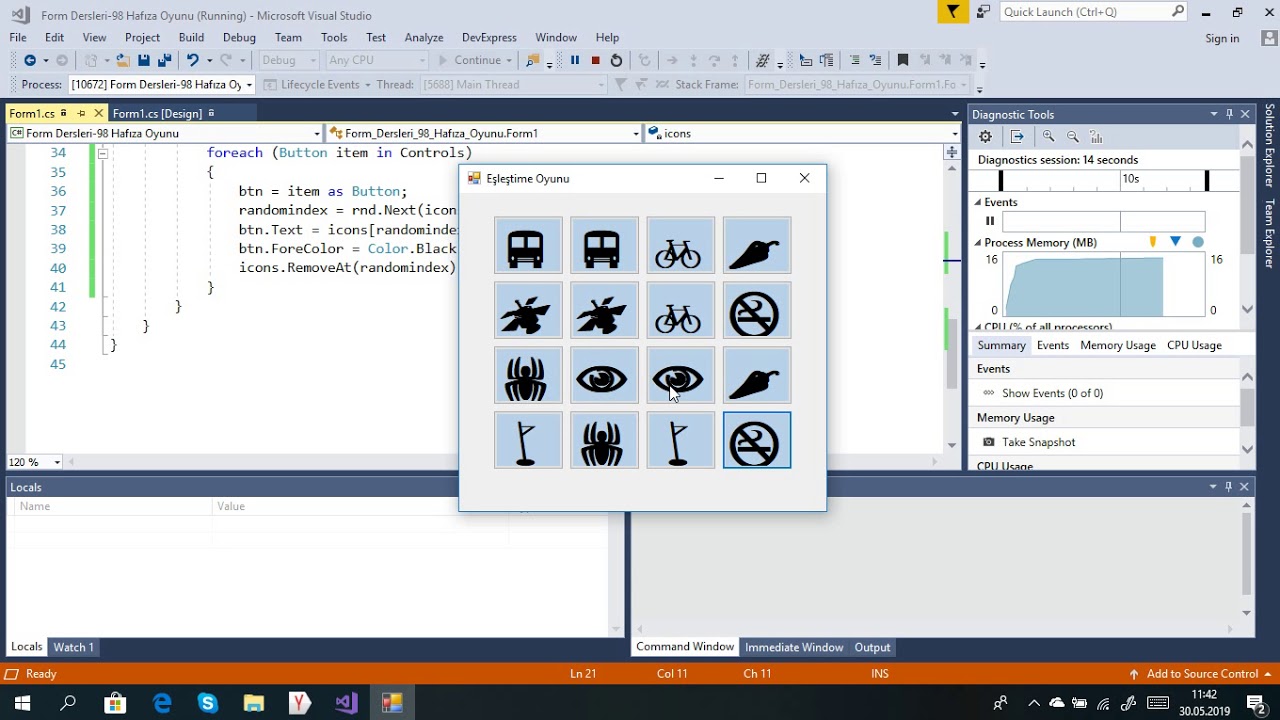Switch to Visual Studio on the taskbar
This screenshot has height=720, width=1280.
(x=346, y=703)
